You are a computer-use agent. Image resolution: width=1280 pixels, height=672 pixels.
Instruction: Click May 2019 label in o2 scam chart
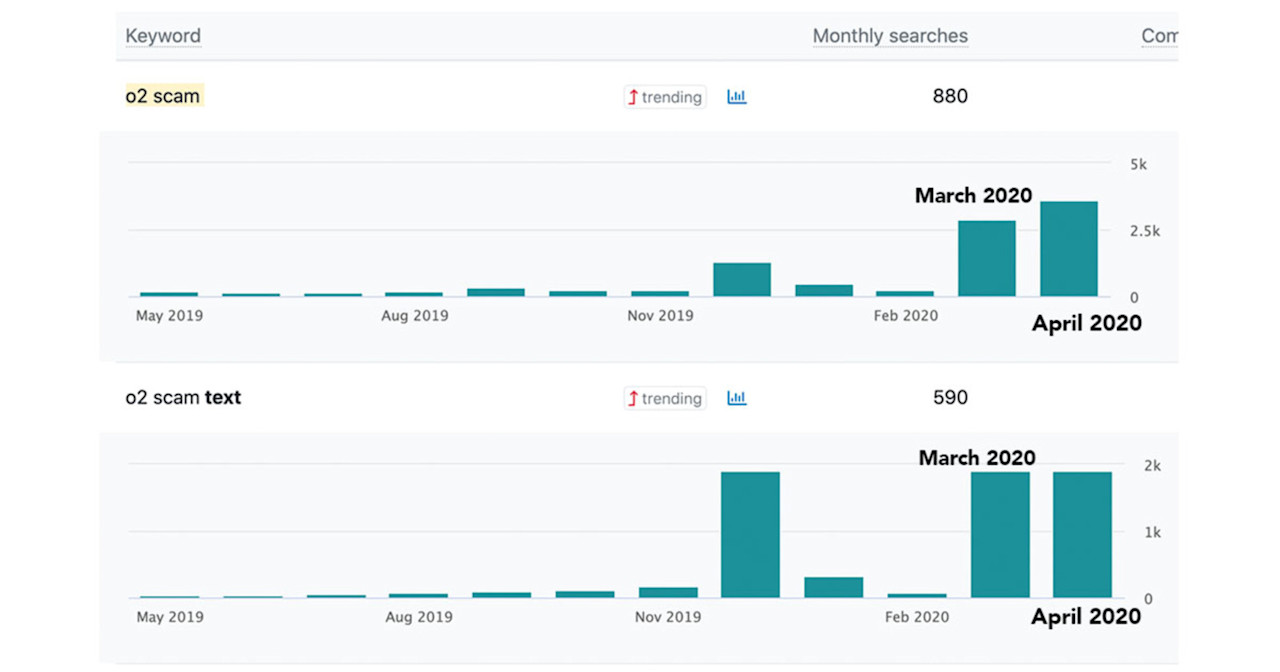pyautogui.click(x=169, y=316)
